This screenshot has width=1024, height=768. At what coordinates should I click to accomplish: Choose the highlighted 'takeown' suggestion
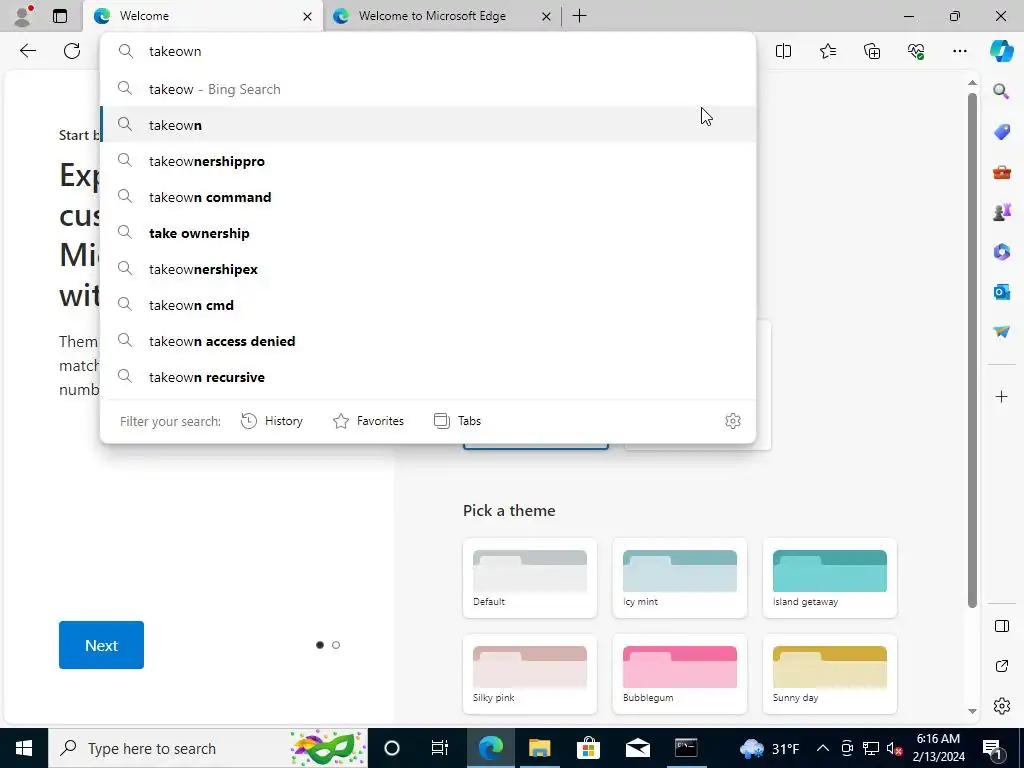[428, 125]
